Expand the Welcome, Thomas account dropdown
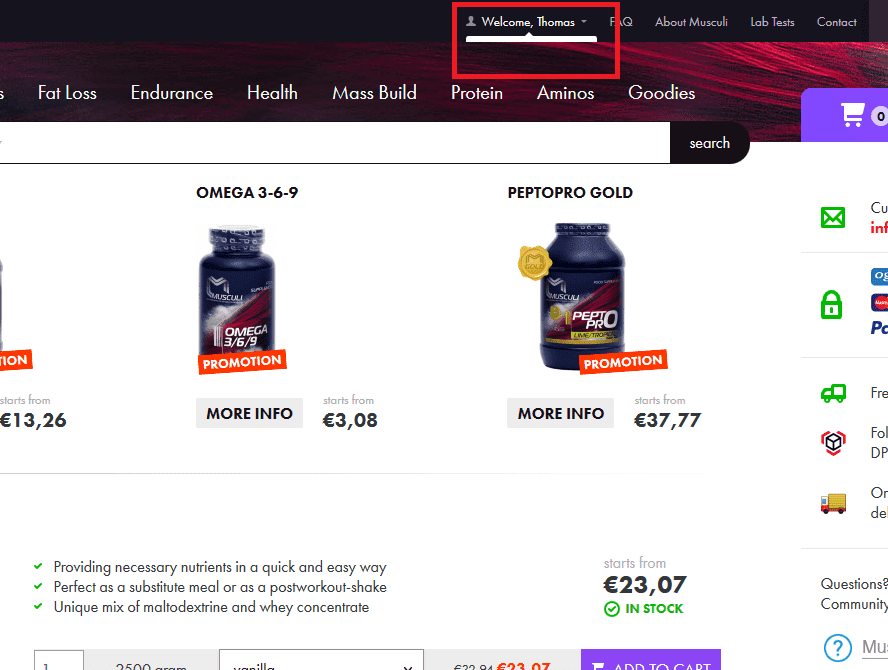This screenshot has width=888, height=670. pyautogui.click(x=526, y=22)
